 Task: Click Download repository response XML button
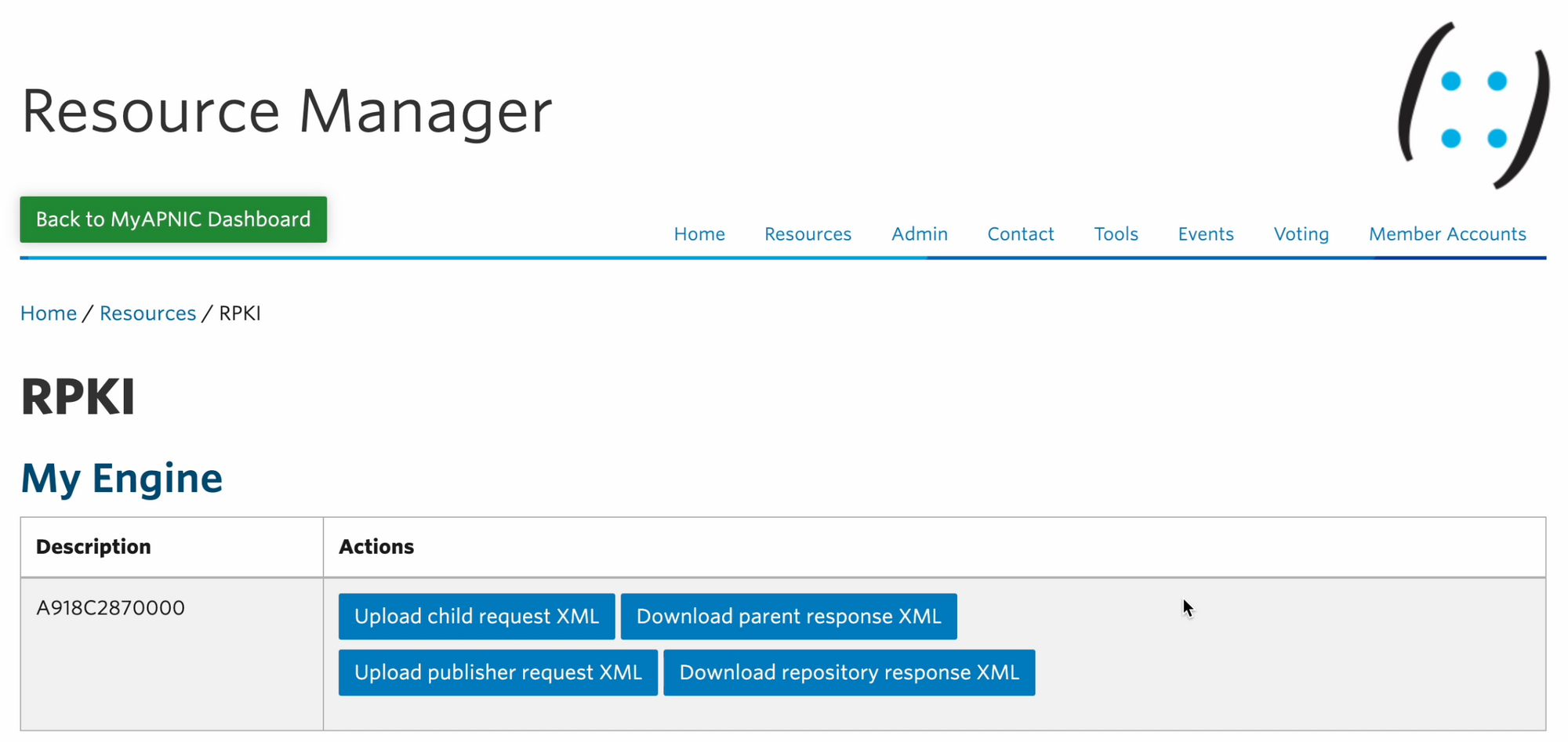tap(849, 672)
